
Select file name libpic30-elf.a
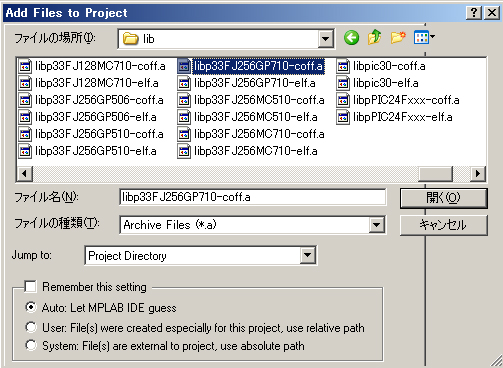(386, 83)
